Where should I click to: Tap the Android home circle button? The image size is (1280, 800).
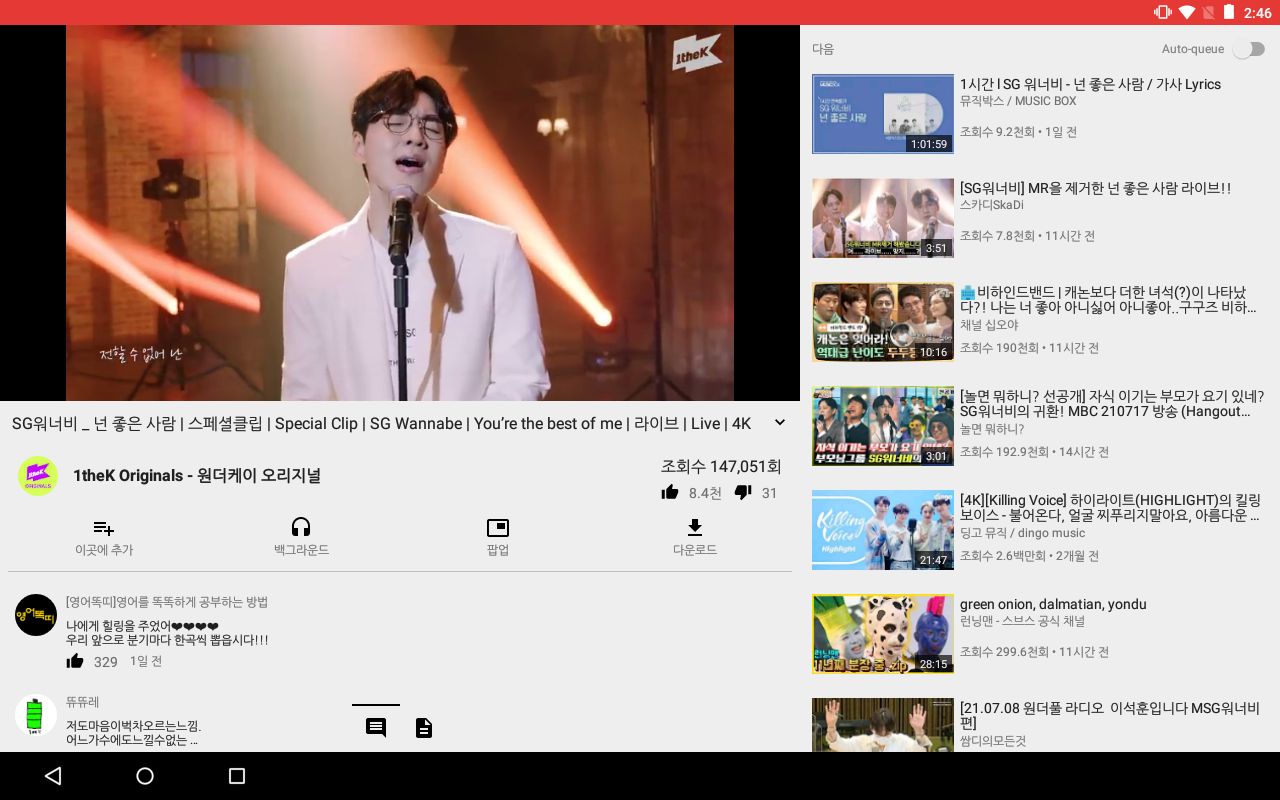click(x=145, y=776)
